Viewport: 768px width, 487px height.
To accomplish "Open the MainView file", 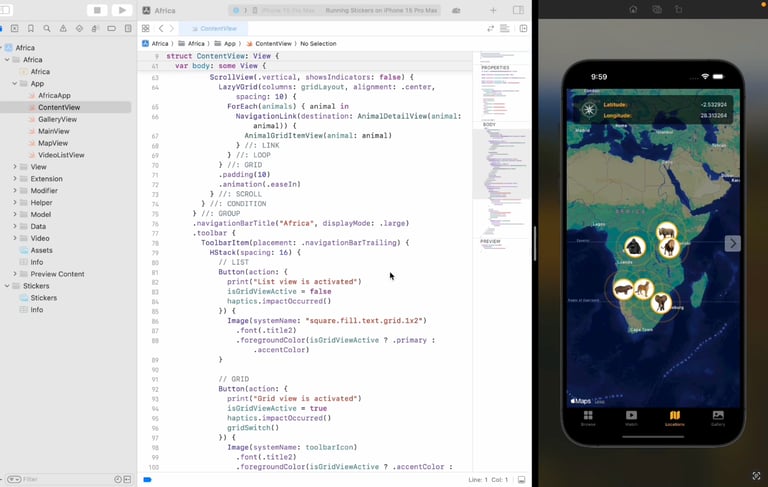I will [53, 131].
